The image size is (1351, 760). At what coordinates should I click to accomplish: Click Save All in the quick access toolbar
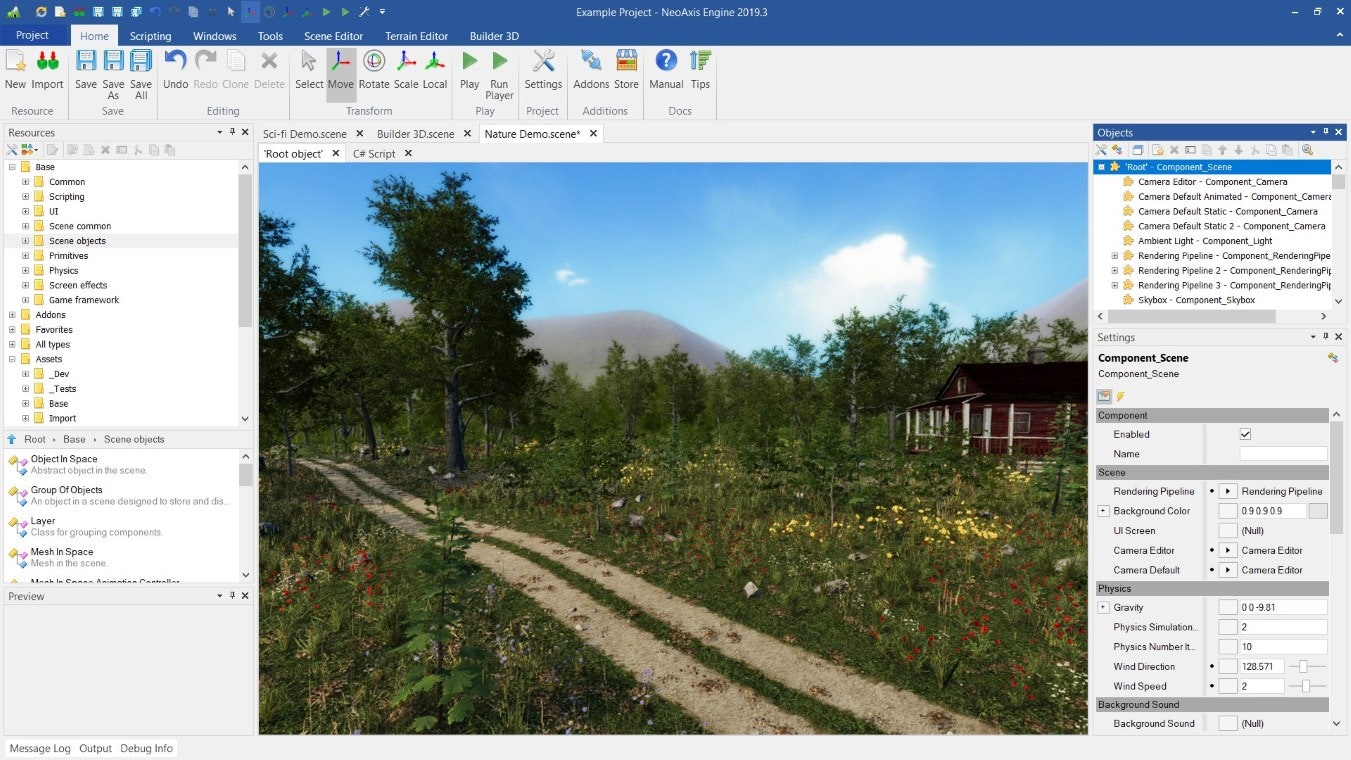(141, 70)
